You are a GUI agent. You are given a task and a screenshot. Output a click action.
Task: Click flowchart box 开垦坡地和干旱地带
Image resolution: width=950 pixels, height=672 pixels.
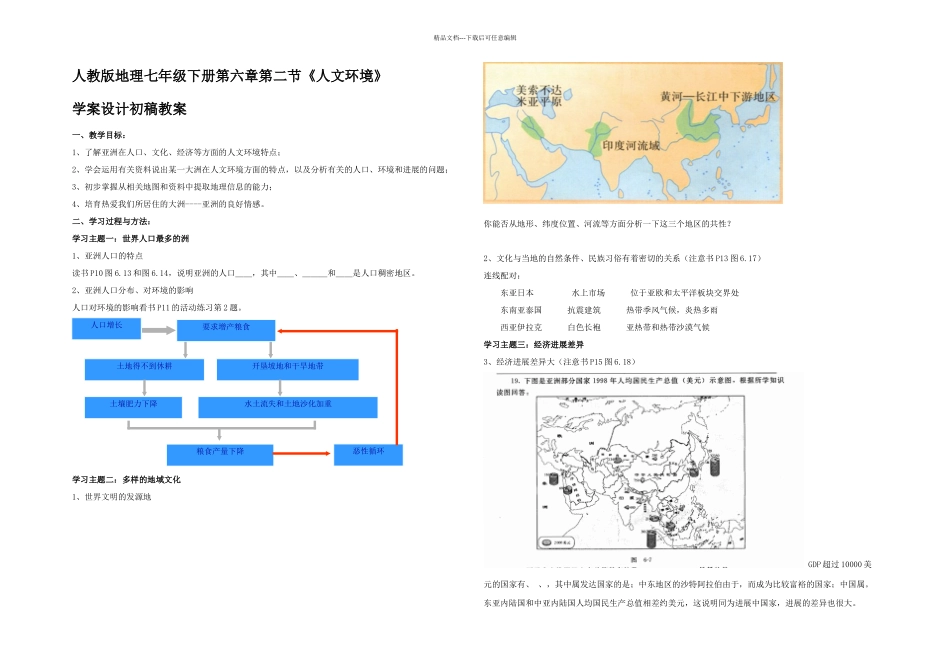(288, 370)
